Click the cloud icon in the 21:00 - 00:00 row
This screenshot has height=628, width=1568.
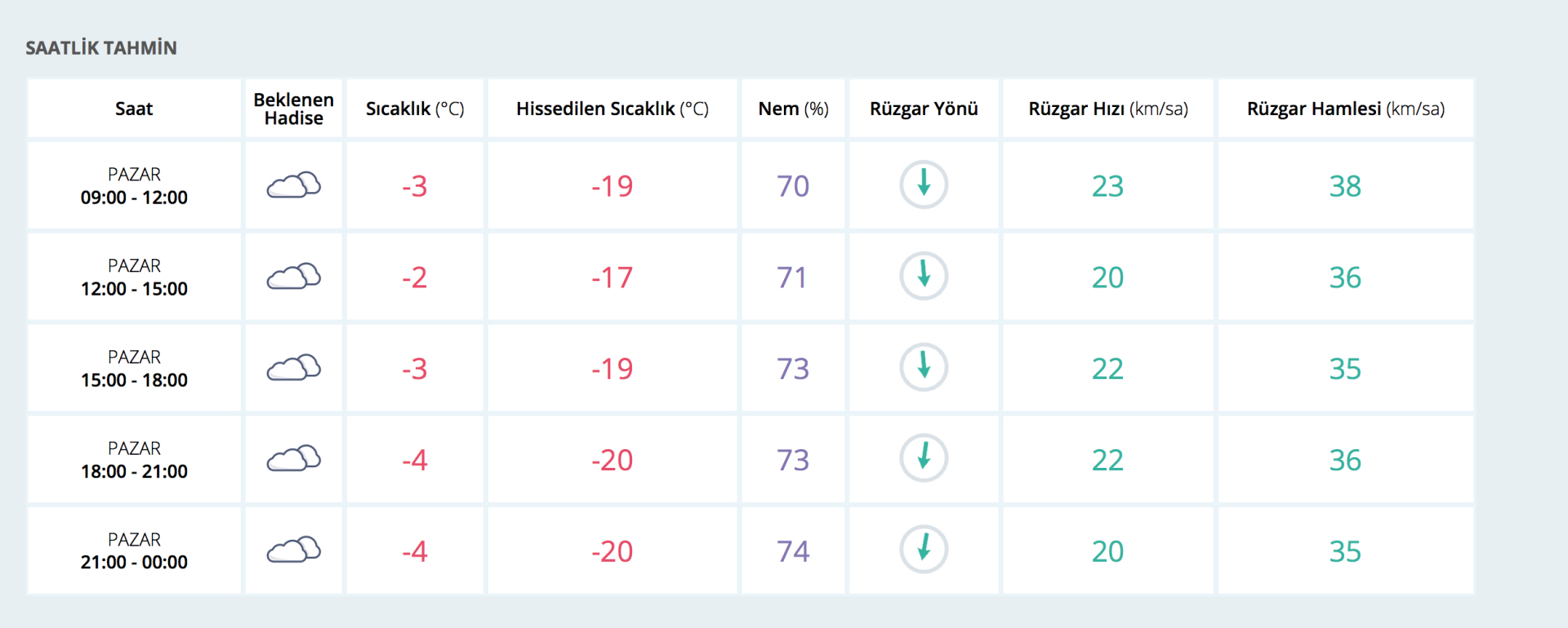(x=294, y=550)
